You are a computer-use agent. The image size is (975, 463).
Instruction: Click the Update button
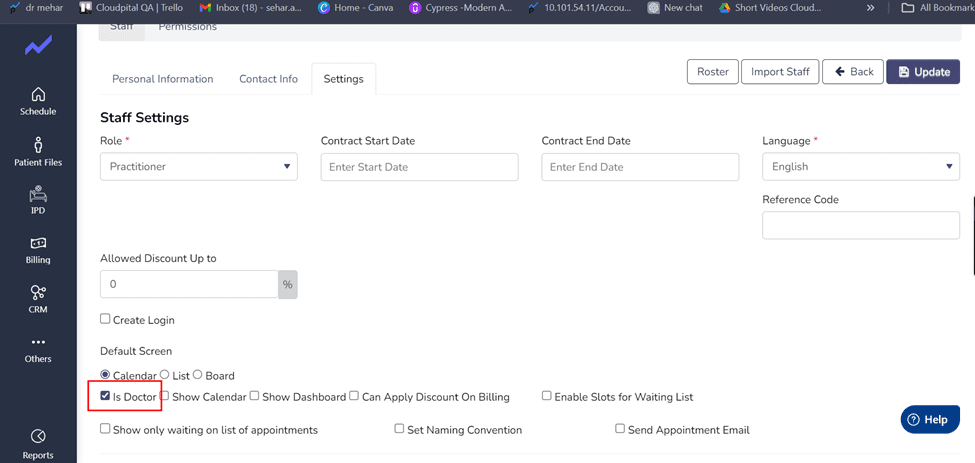click(x=925, y=71)
